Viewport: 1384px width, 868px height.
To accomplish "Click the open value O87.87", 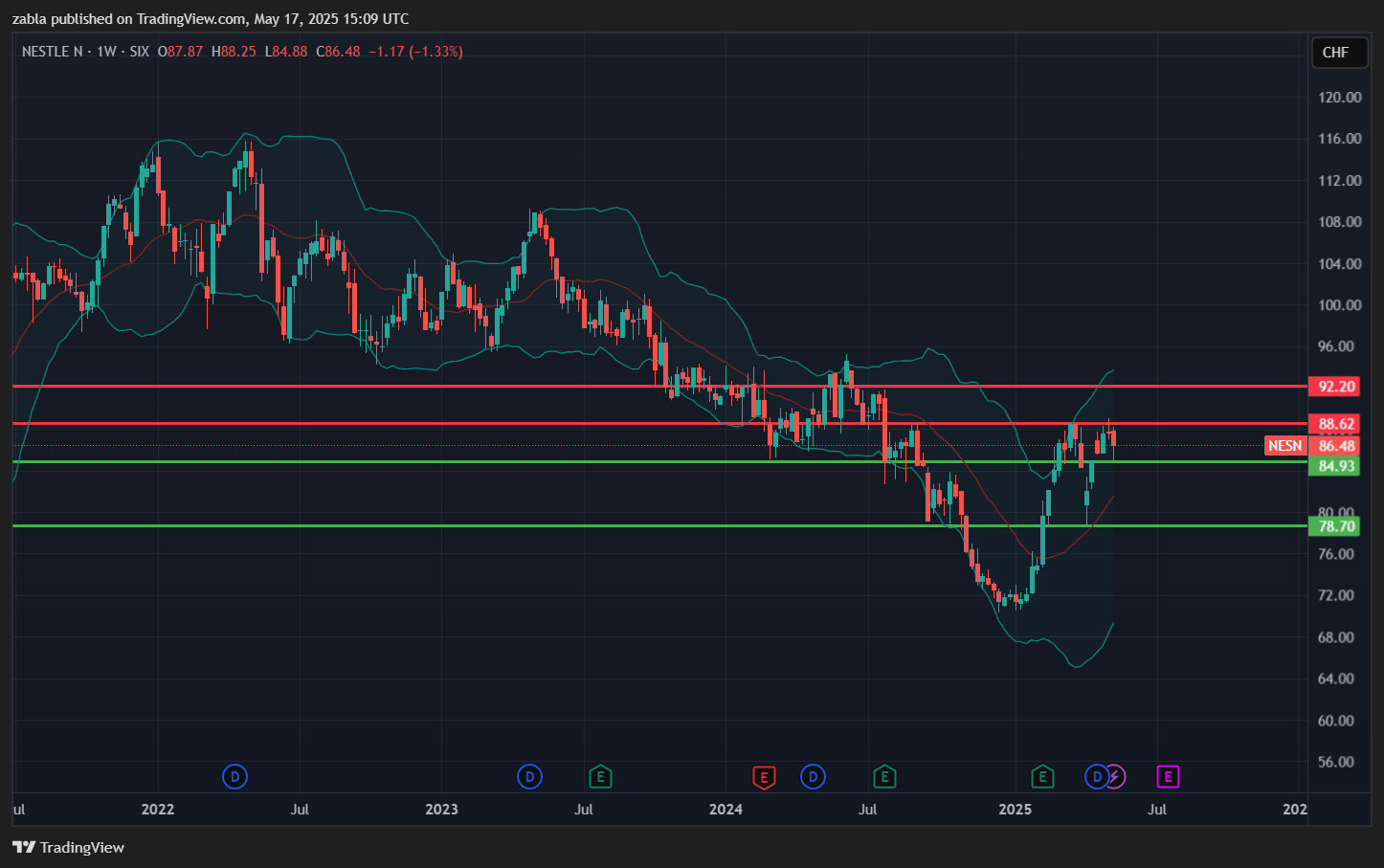I will pos(180,52).
